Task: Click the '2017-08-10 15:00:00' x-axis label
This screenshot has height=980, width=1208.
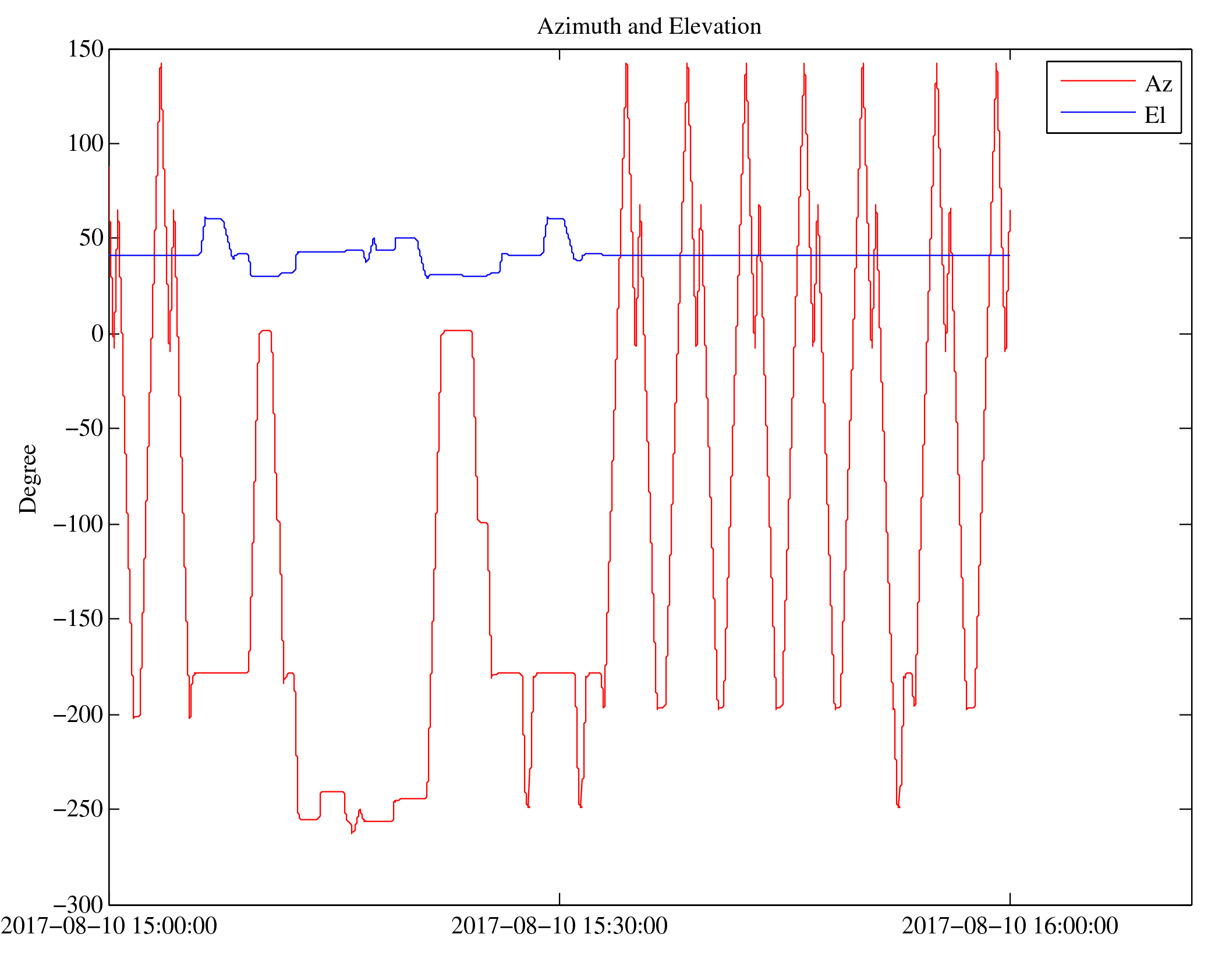Action: (109, 926)
